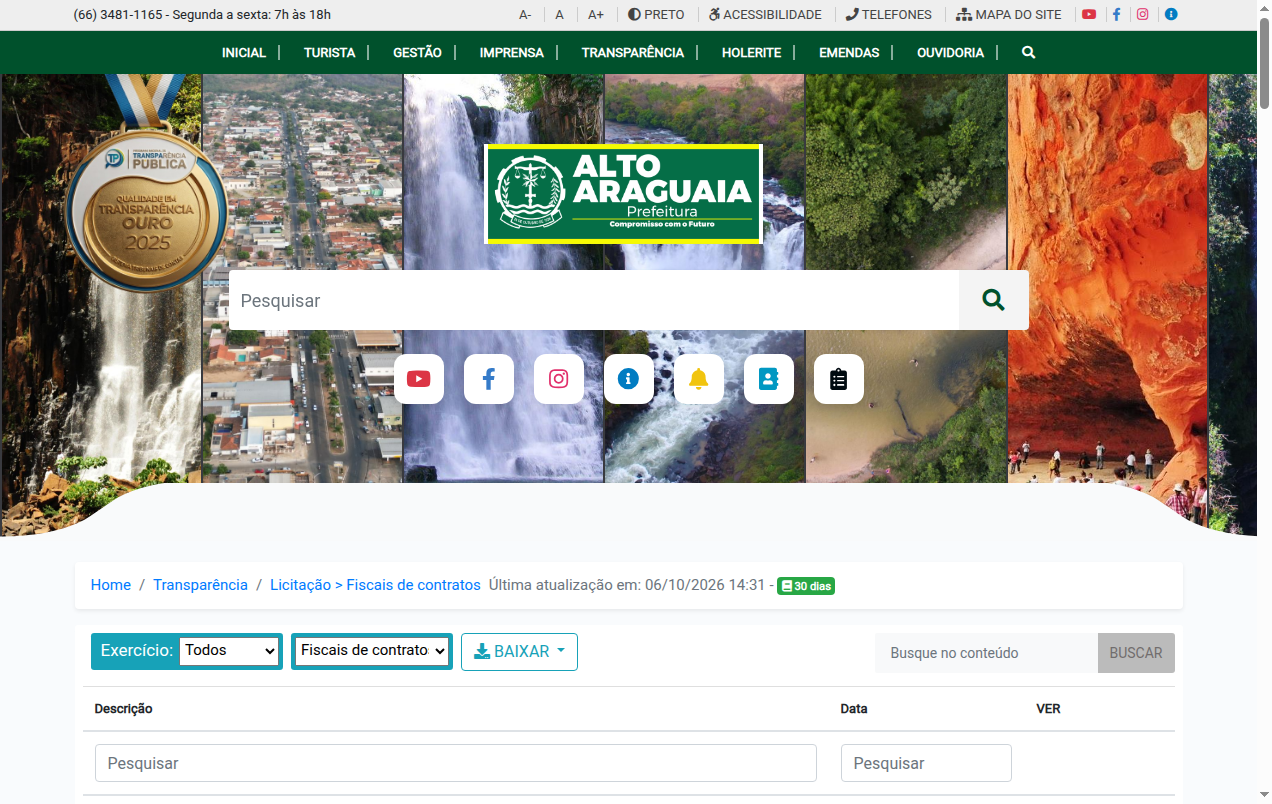1272x804 pixels.
Task: Click the BUSCAR button
Action: tap(1136, 653)
